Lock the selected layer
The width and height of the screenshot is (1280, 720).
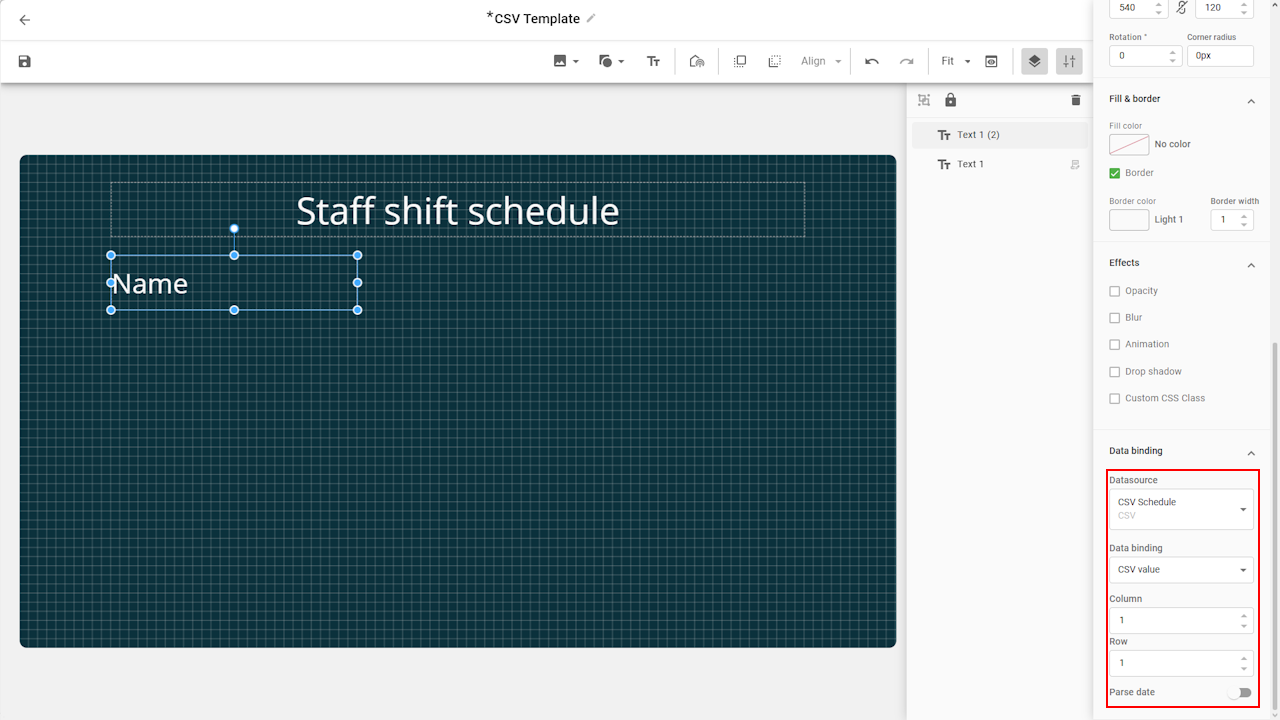pos(951,100)
